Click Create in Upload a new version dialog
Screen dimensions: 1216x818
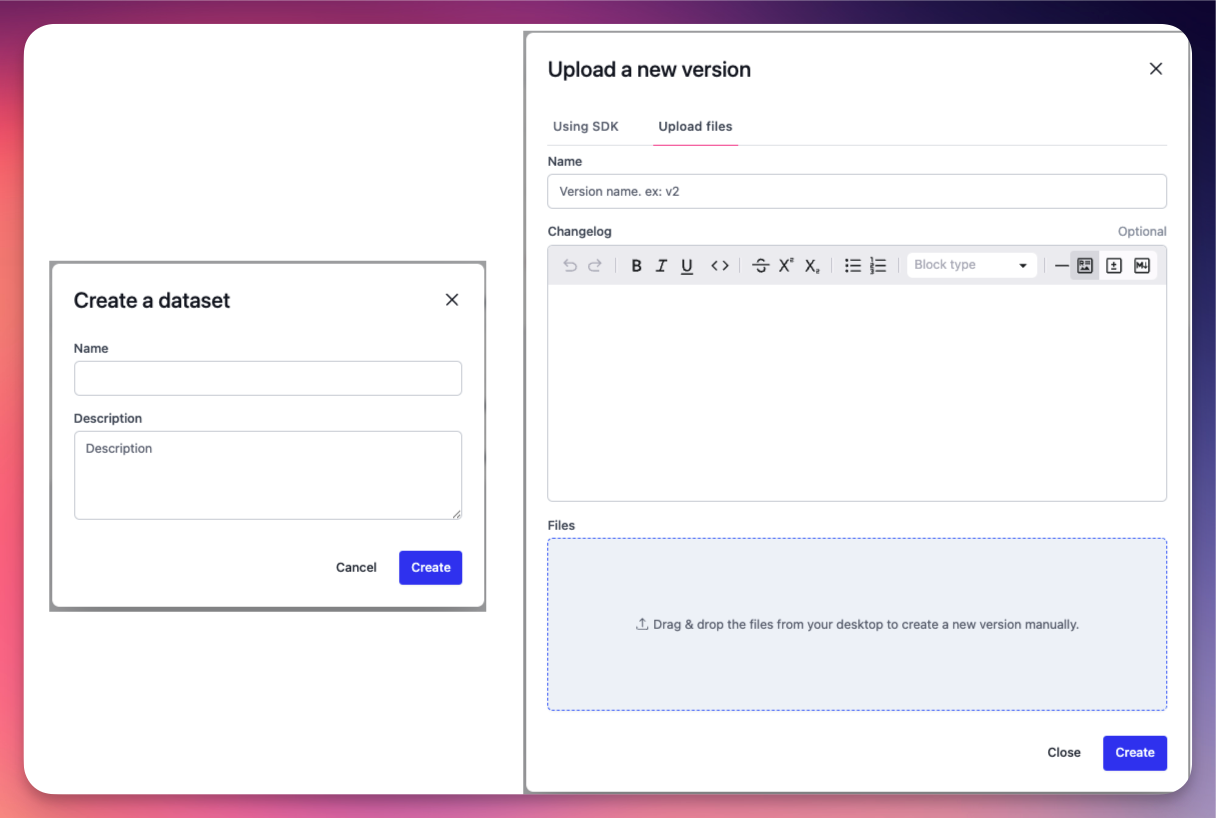[1134, 753]
